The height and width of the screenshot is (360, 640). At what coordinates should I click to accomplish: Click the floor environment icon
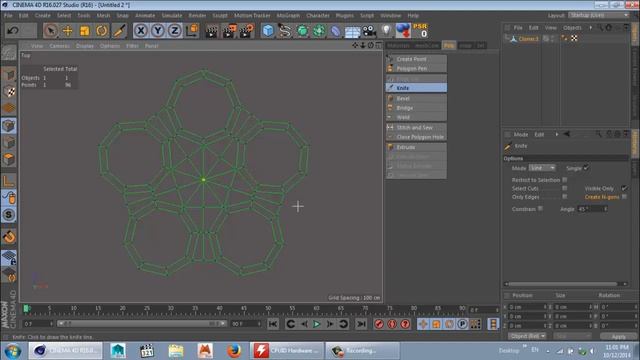(x=352, y=31)
